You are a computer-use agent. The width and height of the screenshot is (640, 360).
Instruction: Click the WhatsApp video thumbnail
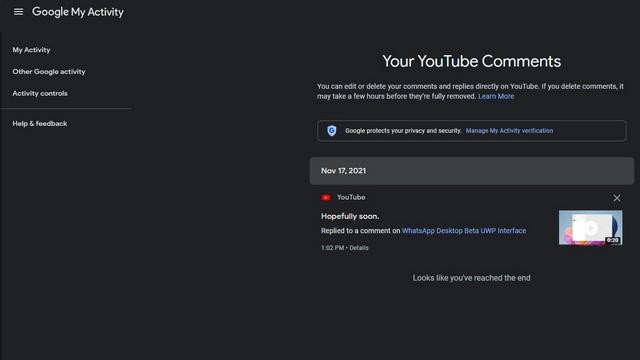pos(590,228)
